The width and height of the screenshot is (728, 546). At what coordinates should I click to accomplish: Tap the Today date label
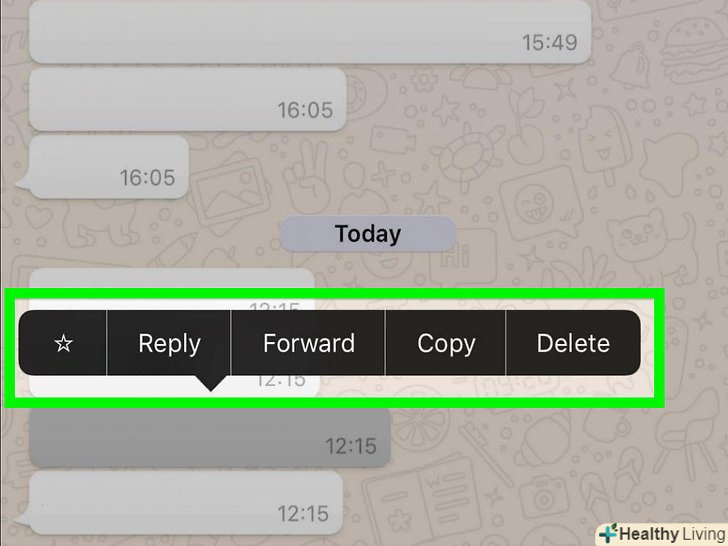(368, 234)
